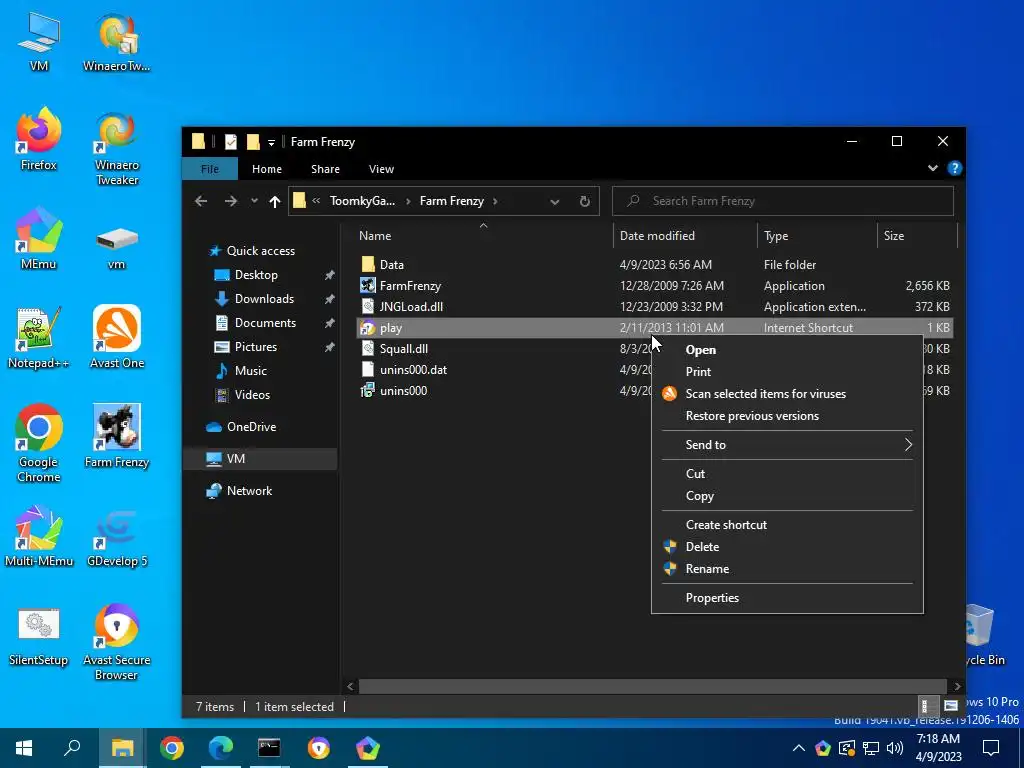Switch to the View ribbon tab
The width and height of the screenshot is (1024, 768).
(381, 169)
